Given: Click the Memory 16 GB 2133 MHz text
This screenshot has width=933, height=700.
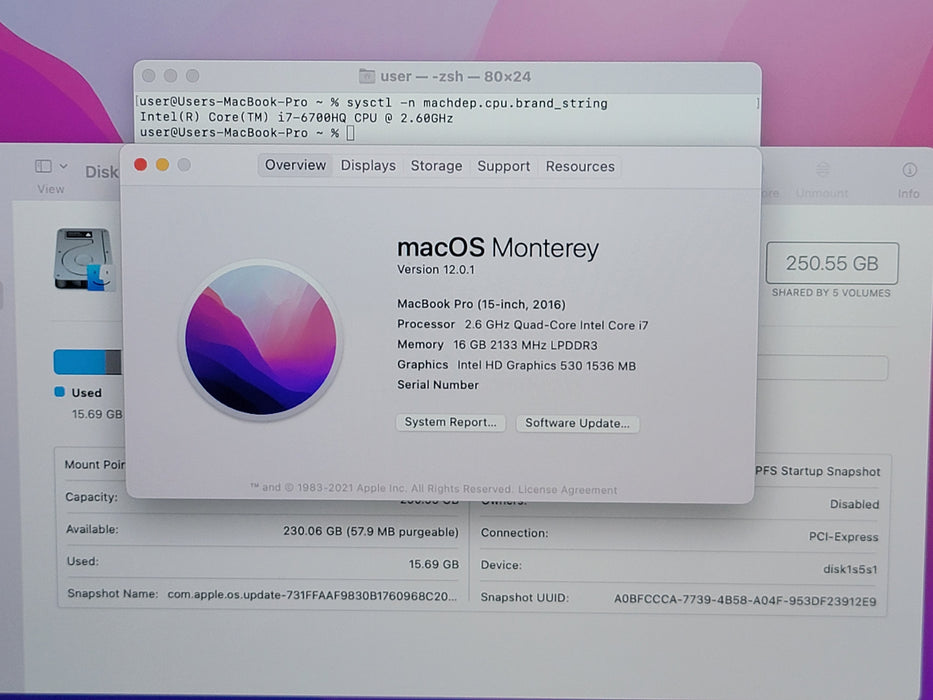Looking at the screenshot, I should (497, 345).
